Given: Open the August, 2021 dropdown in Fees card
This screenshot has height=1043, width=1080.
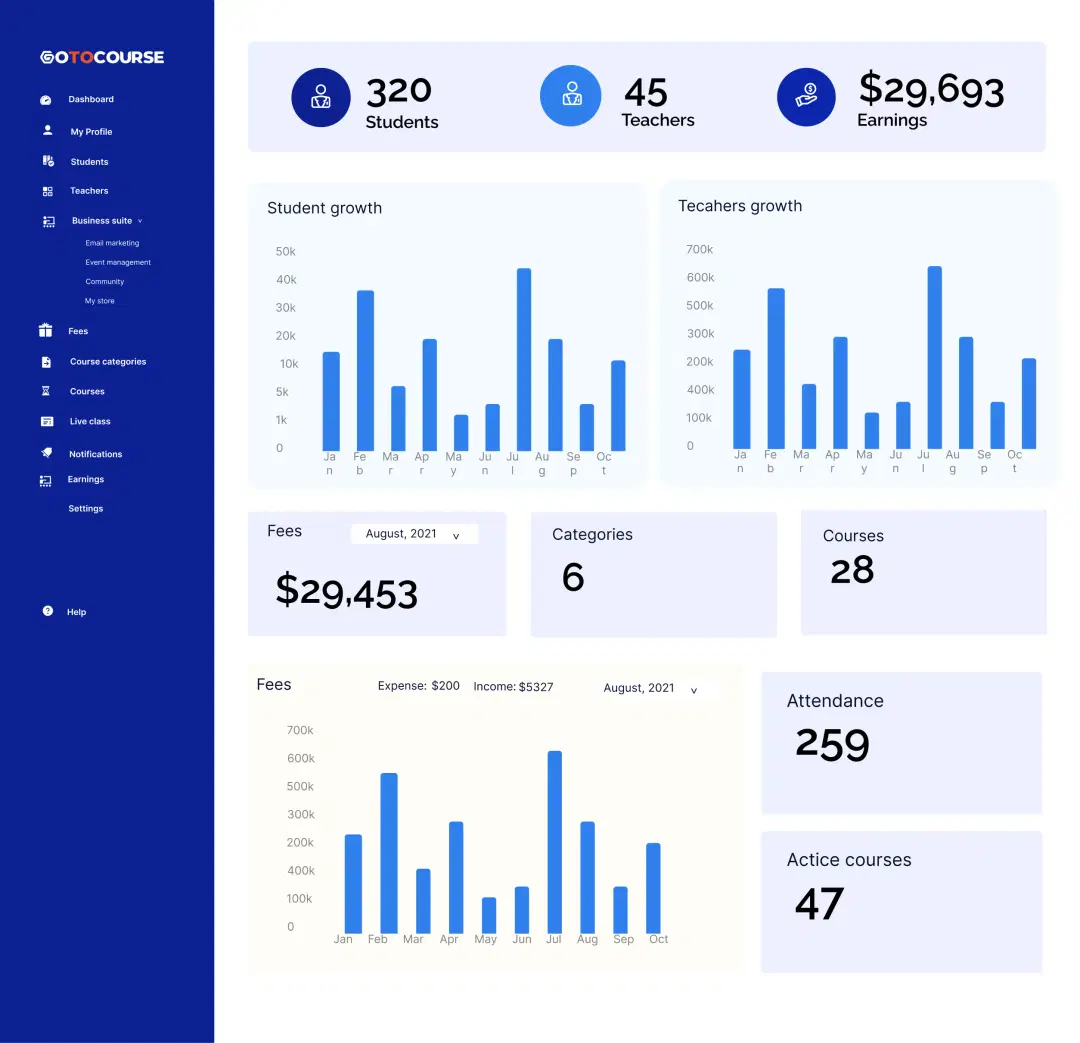Looking at the screenshot, I should (x=414, y=534).
